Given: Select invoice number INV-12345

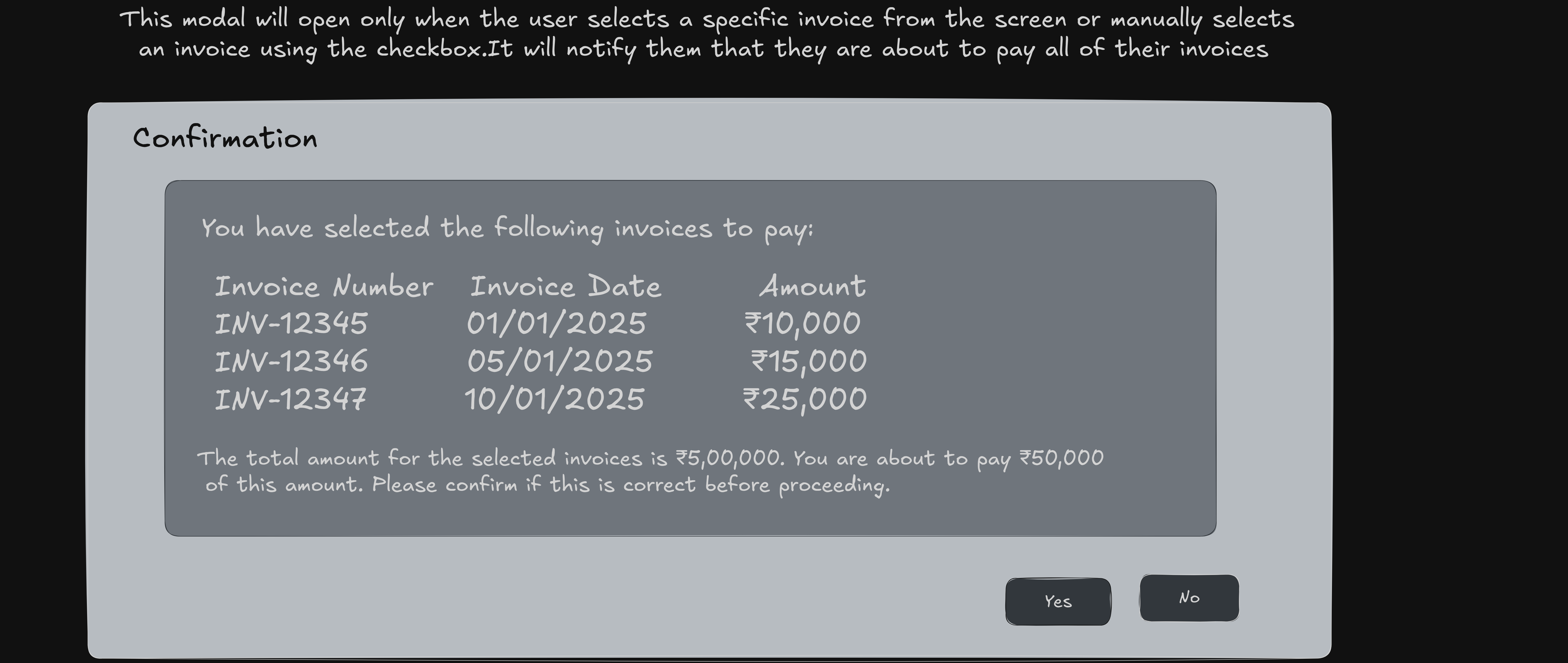Looking at the screenshot, I should point(291,324).
